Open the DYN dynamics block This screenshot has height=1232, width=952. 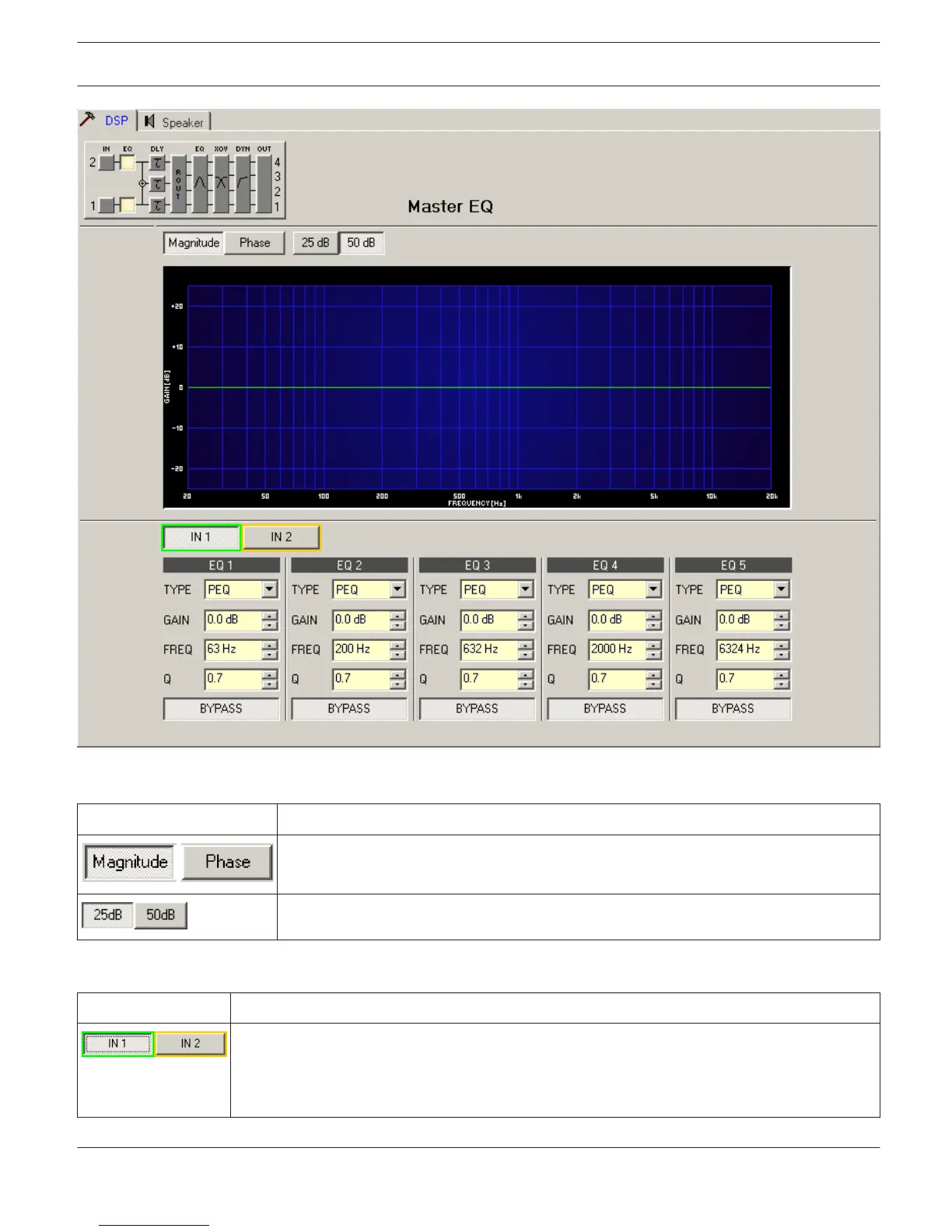coord(243,184)
